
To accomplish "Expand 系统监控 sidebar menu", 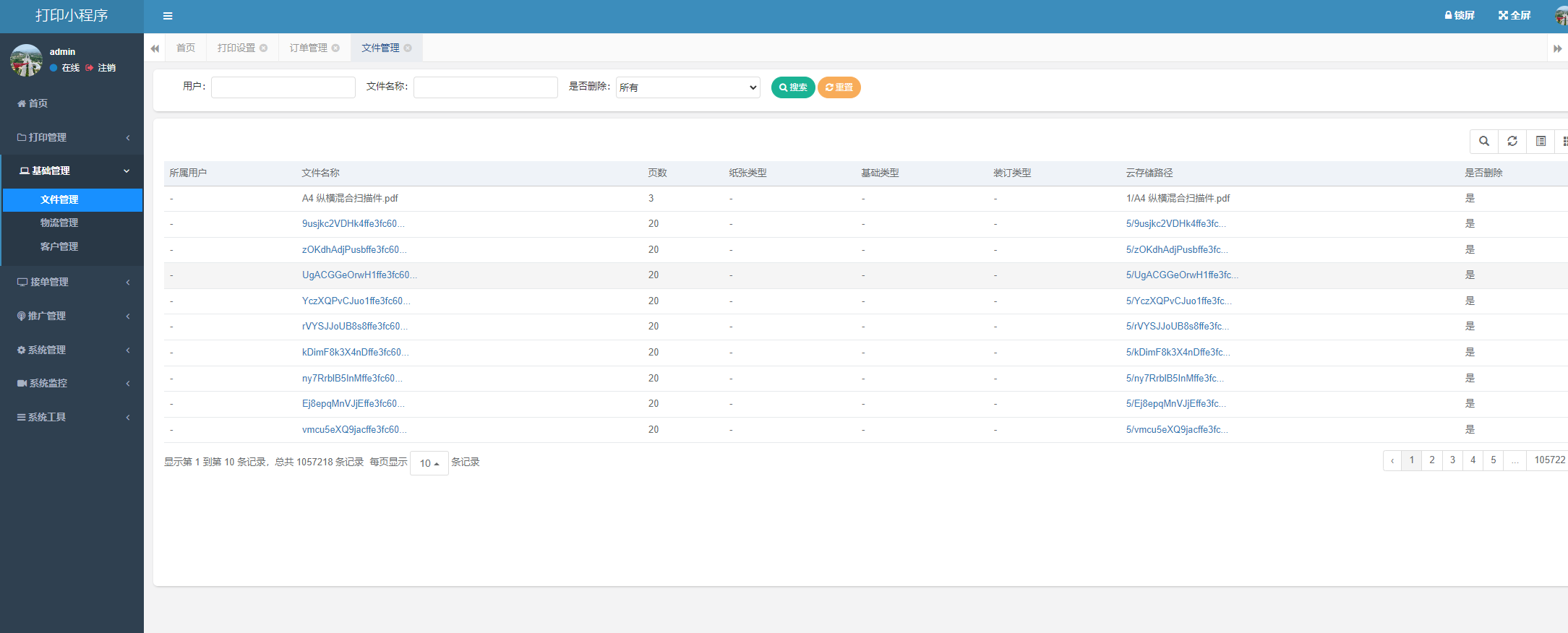I will pos(72,383).
